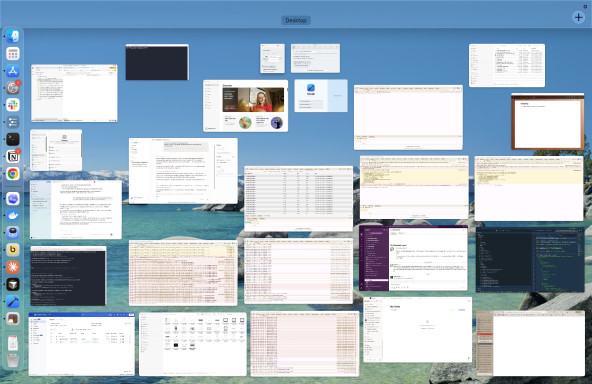This screenshot has width=592, height=384.
Task: Select the pink table with yellow header rows
Action: pyautogui.click(x=183, y=273)
